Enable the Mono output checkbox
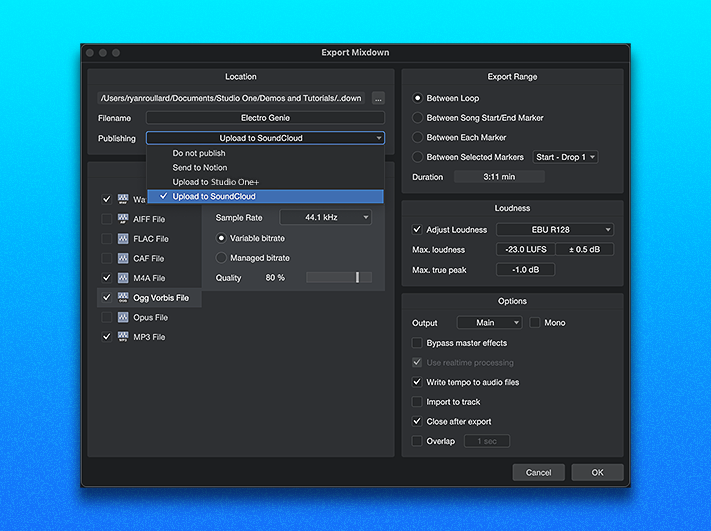 point(535,322)
